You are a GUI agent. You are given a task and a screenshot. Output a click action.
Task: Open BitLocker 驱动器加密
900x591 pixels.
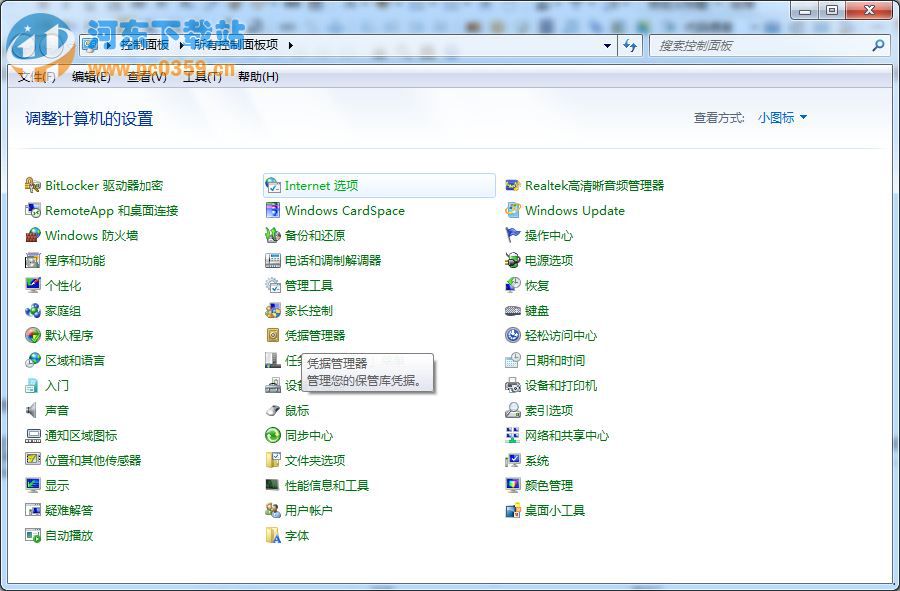point(95,186)
